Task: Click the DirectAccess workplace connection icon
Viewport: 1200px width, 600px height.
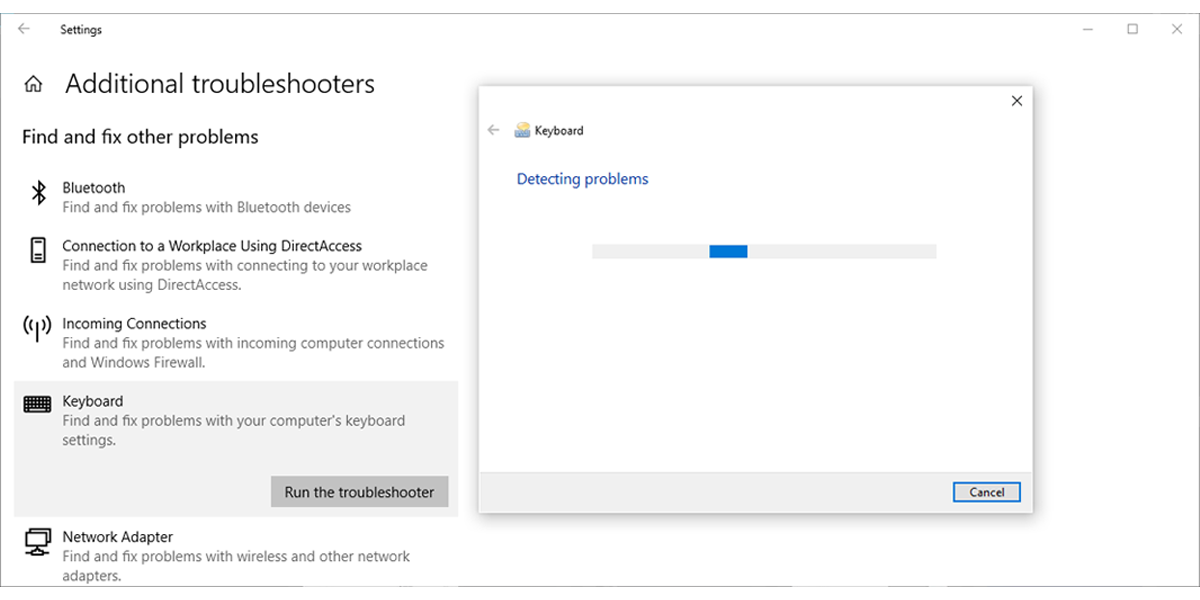Action: (x=38, y=250)
